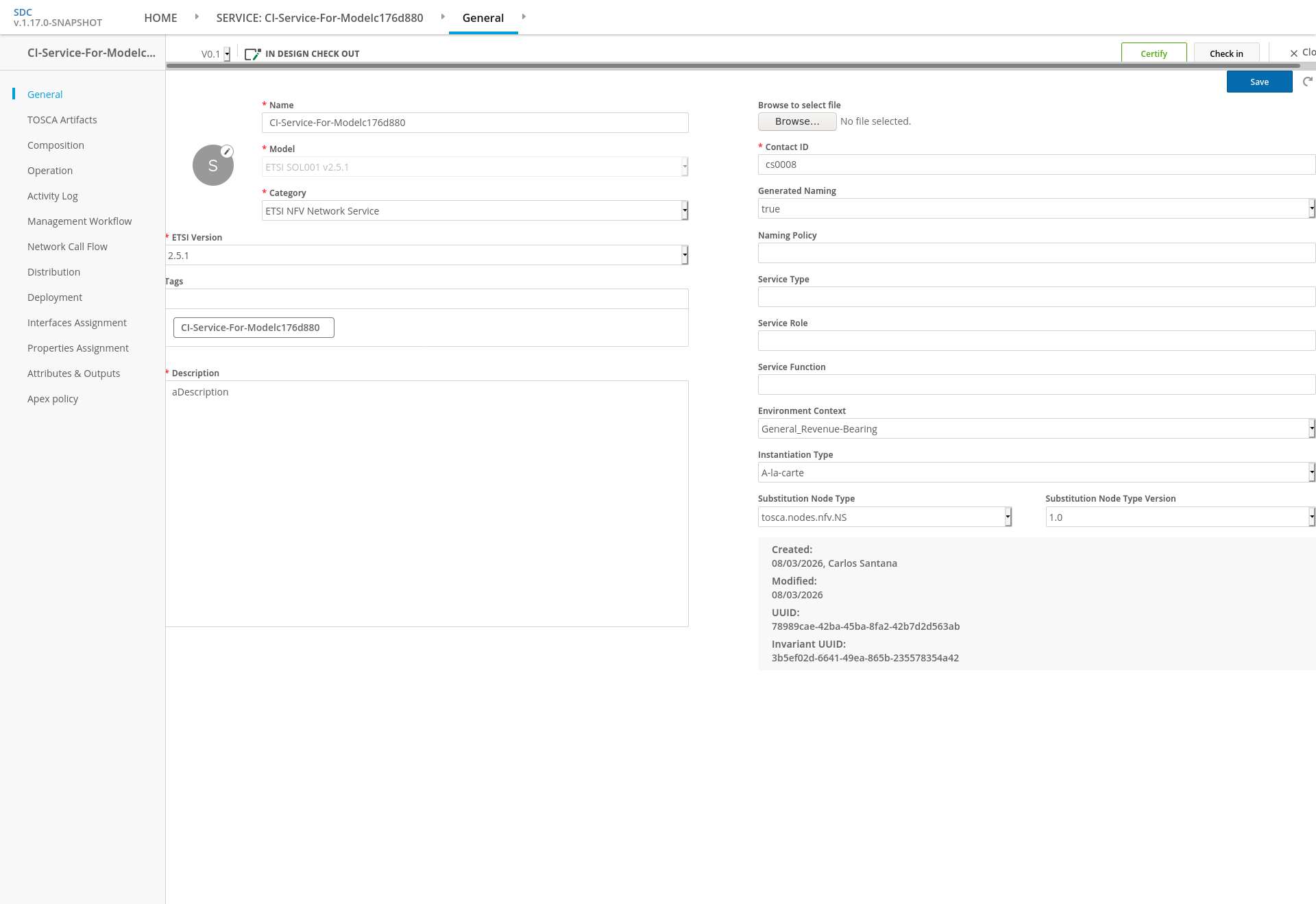Click the breadcrumb arrow after HOME
This screenshot has height=904, width=1316.
point(197,16)
